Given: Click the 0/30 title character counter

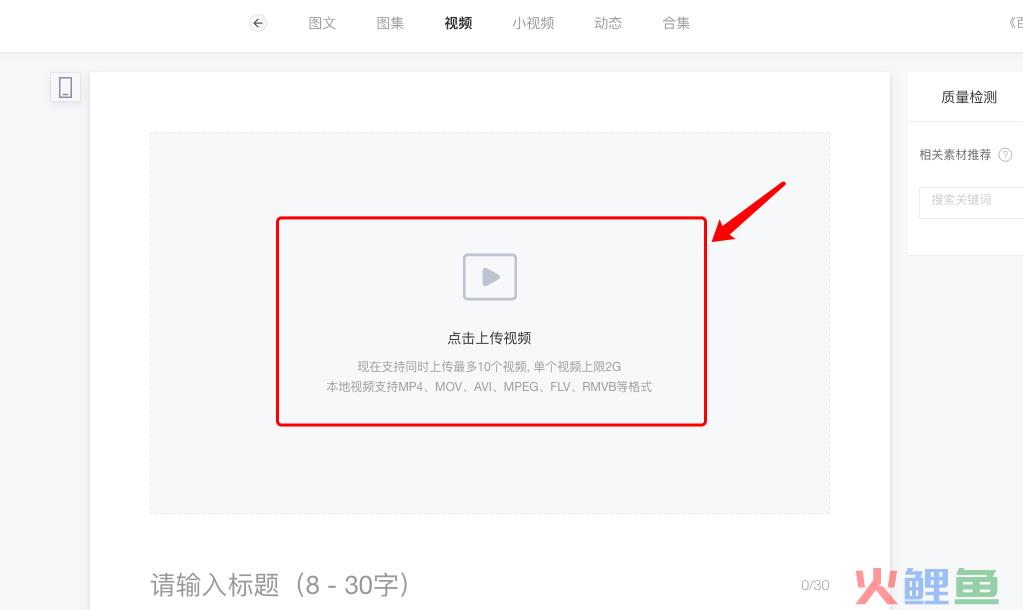Looking at the screenshot, I should pyautogui.click(x=815, y=585).
